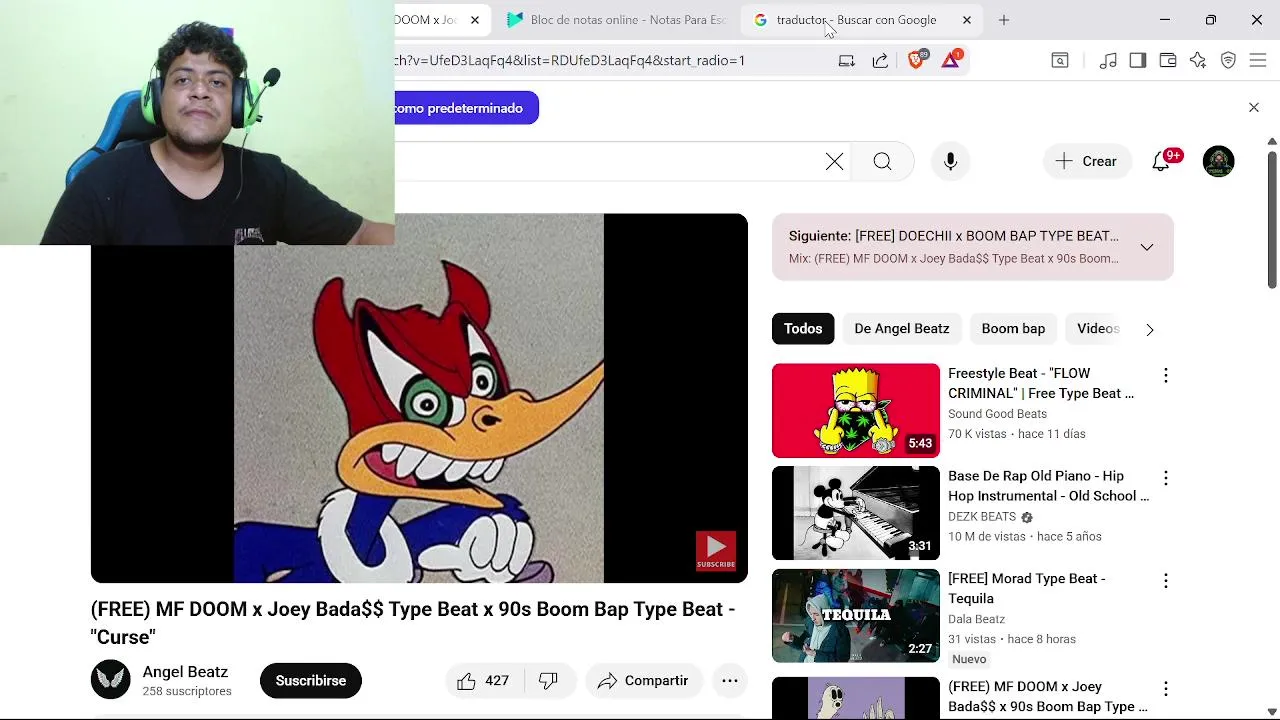This screenshot has height=720, width=1280.
Task: Open a new browser tab
Action: (1004, 20)
